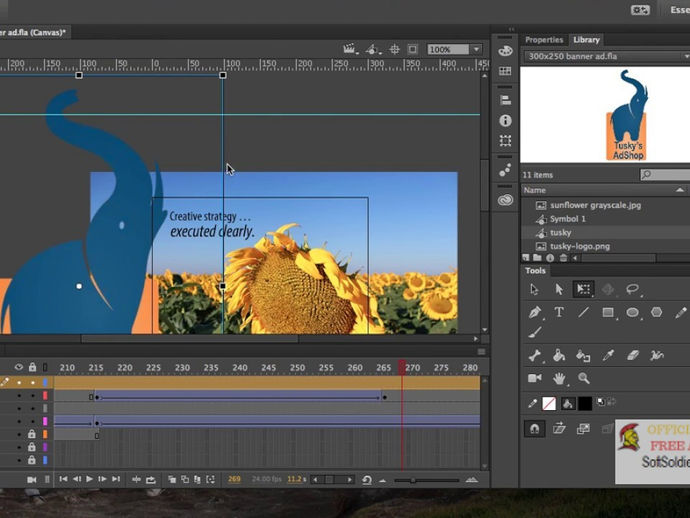Click the library search field
This screenshot has width=690, height=518.
(670, 175)
